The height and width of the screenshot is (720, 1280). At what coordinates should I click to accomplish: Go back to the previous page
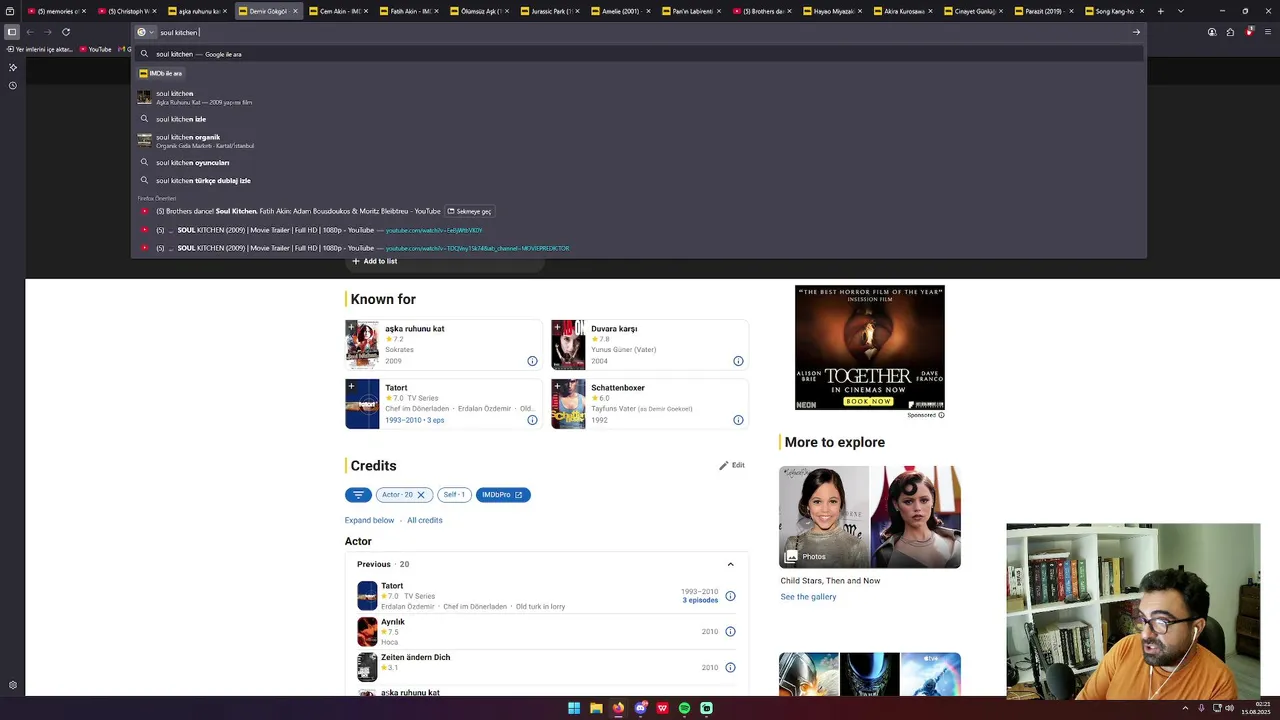tap(30, 32)
